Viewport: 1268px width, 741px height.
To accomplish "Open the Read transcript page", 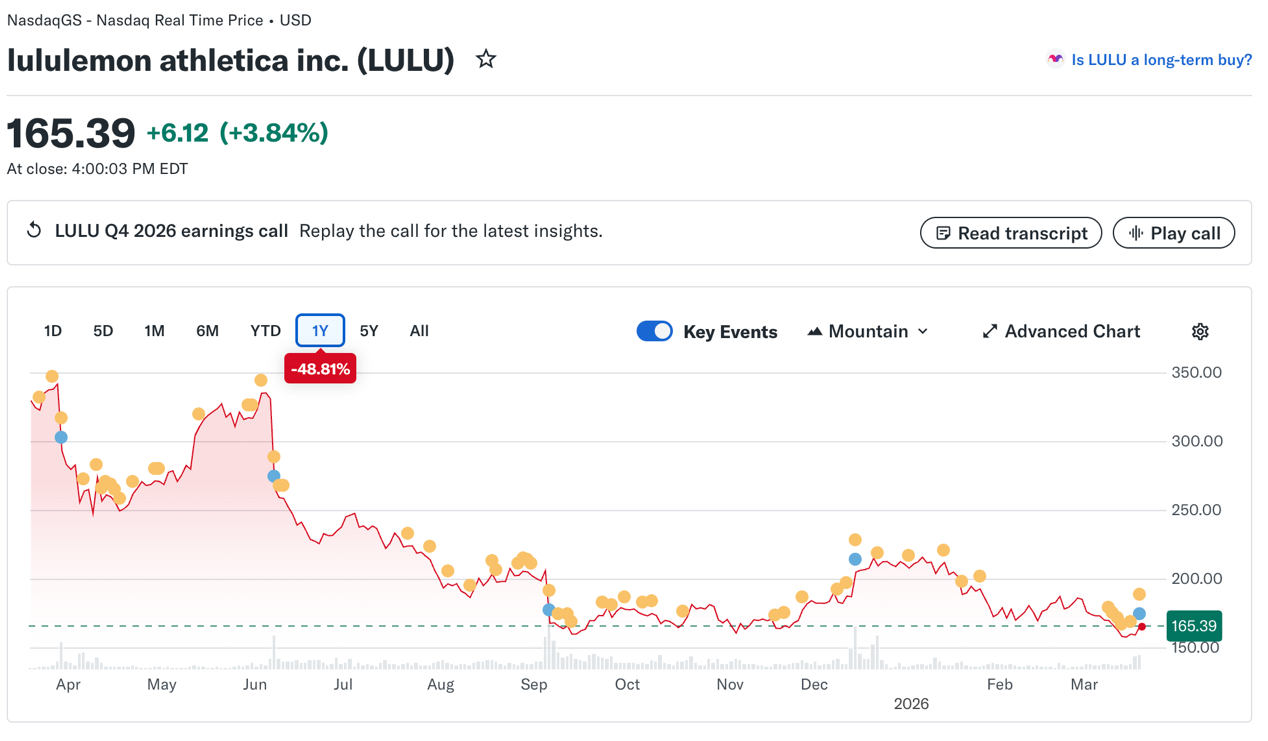I will [x=1010, y=232].
